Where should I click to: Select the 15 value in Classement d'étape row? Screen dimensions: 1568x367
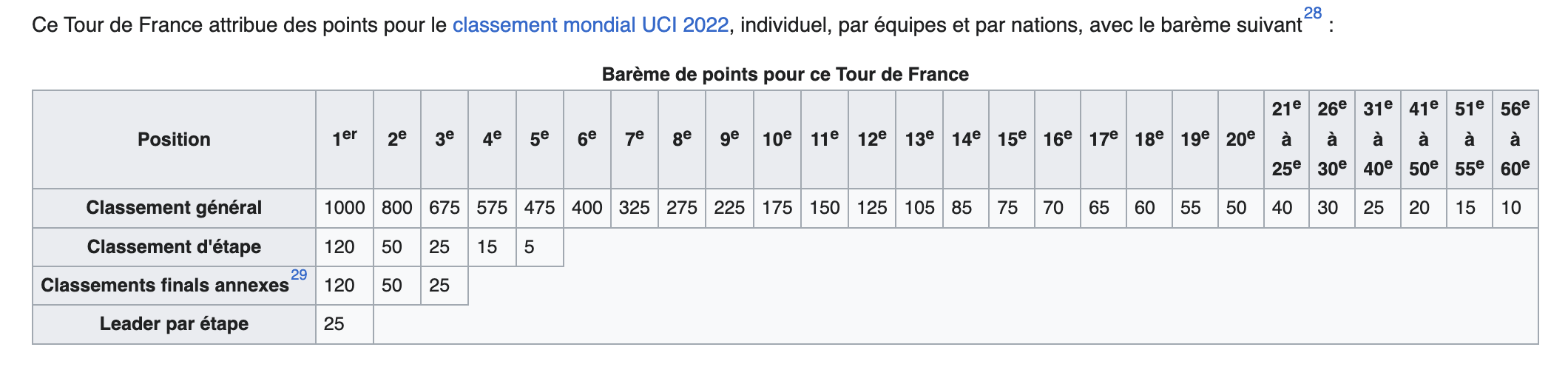tap(487, 246)
